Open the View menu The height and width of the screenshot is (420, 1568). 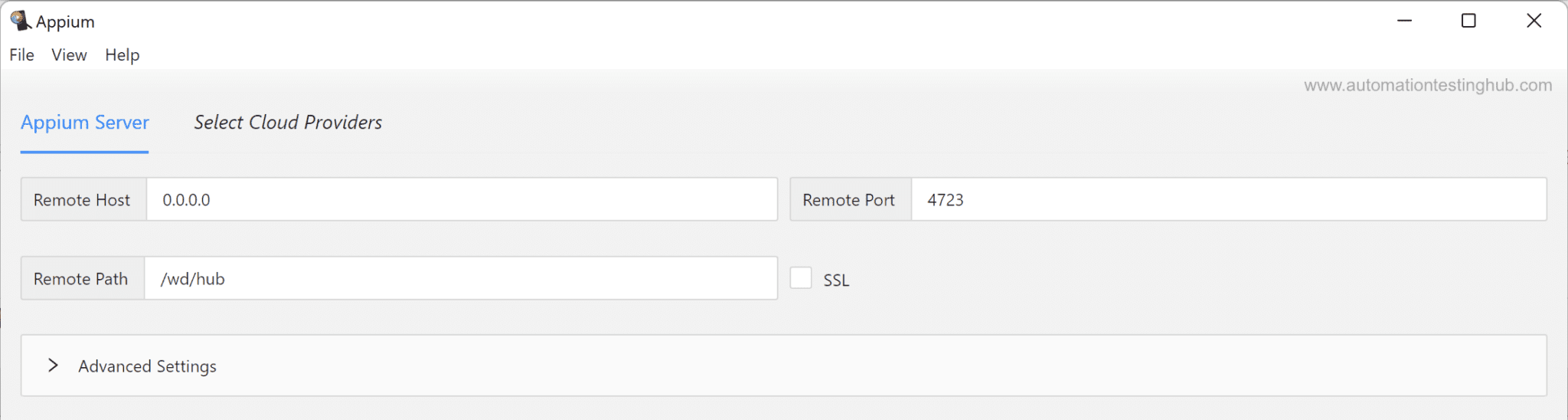tap(69, 55)
